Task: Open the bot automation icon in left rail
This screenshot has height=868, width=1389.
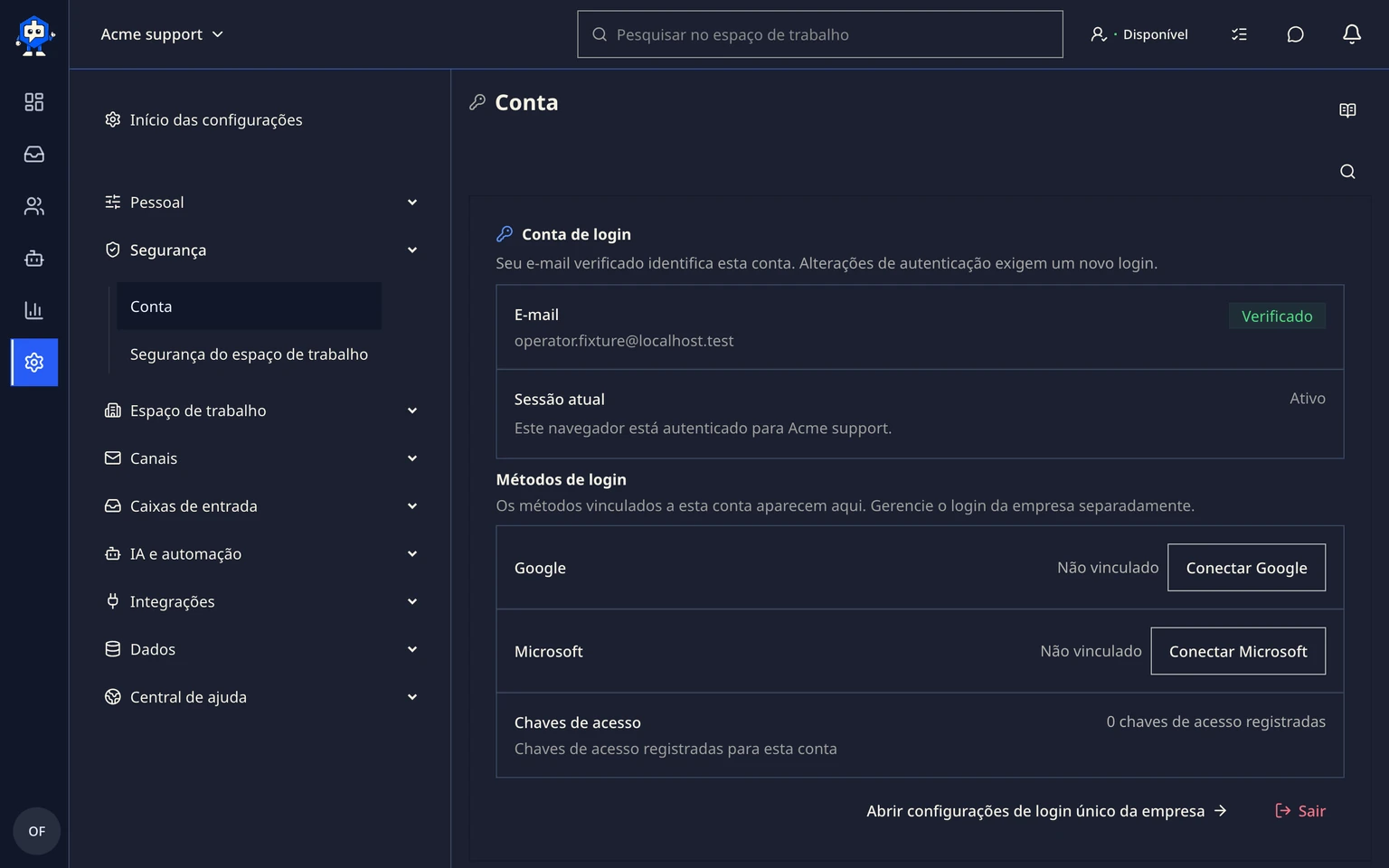Action: (x=34, y=259)
